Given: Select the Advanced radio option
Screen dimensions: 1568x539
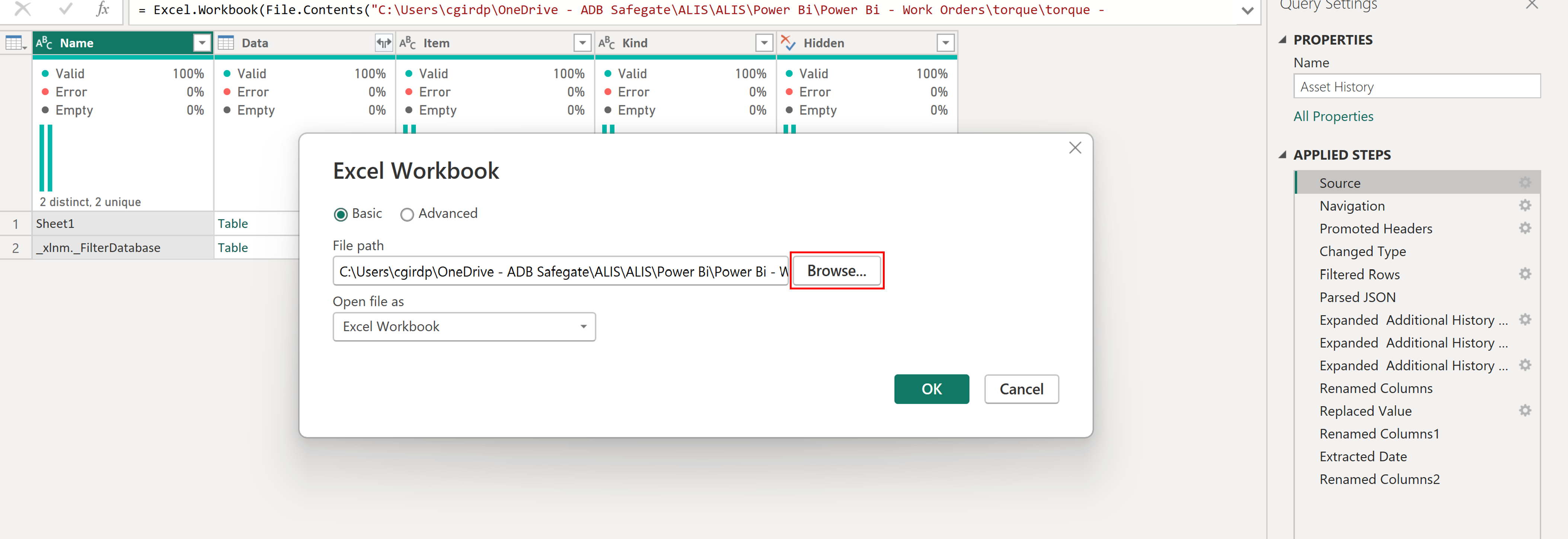Looking at the screenshot, I should [407, 215].
